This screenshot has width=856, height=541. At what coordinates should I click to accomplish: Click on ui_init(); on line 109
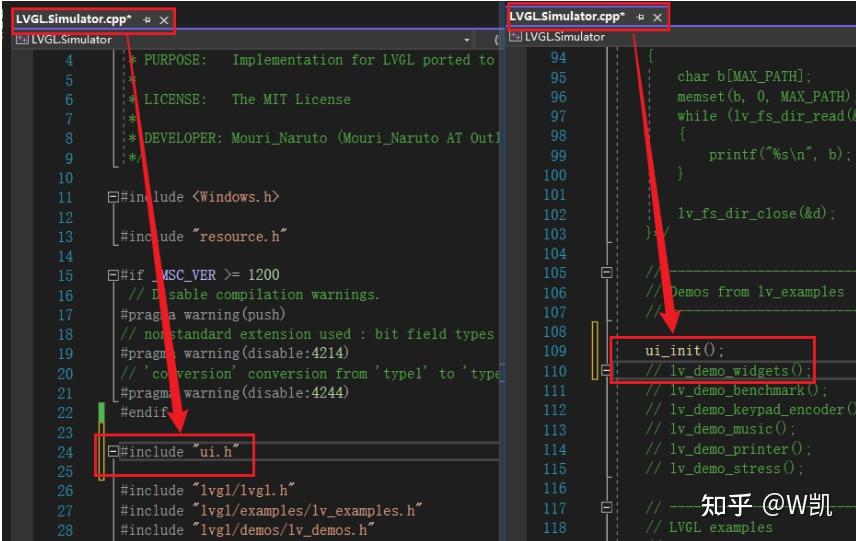click(x=684, y=350)
